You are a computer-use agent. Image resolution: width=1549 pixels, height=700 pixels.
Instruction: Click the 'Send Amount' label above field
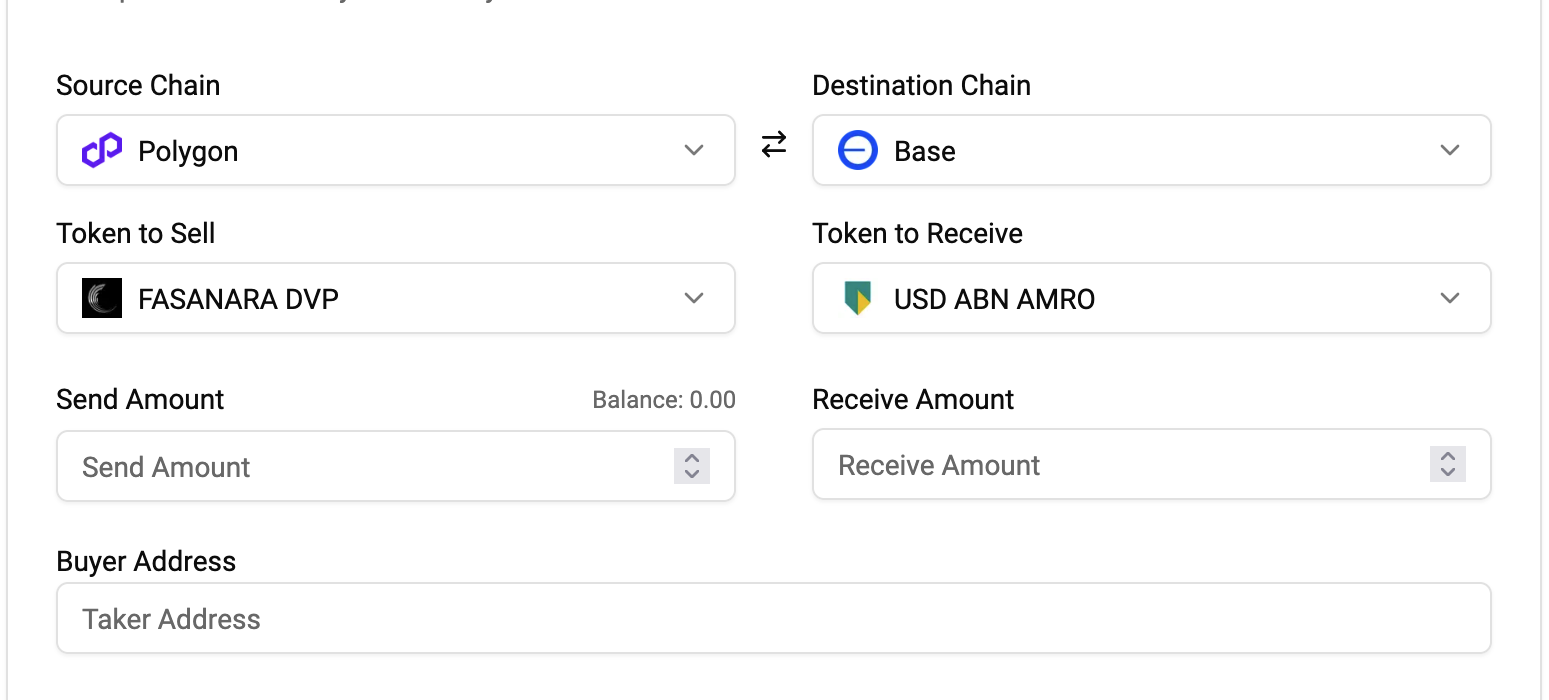pyautogui.click(x=140, y=399)
